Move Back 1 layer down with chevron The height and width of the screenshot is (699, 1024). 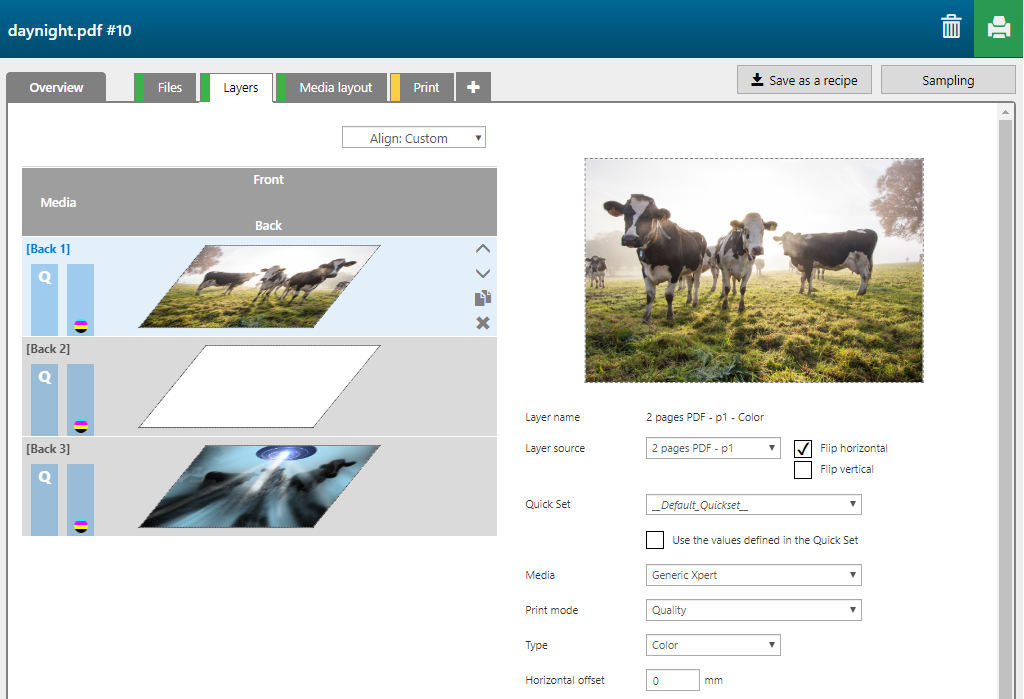[483, 273]
